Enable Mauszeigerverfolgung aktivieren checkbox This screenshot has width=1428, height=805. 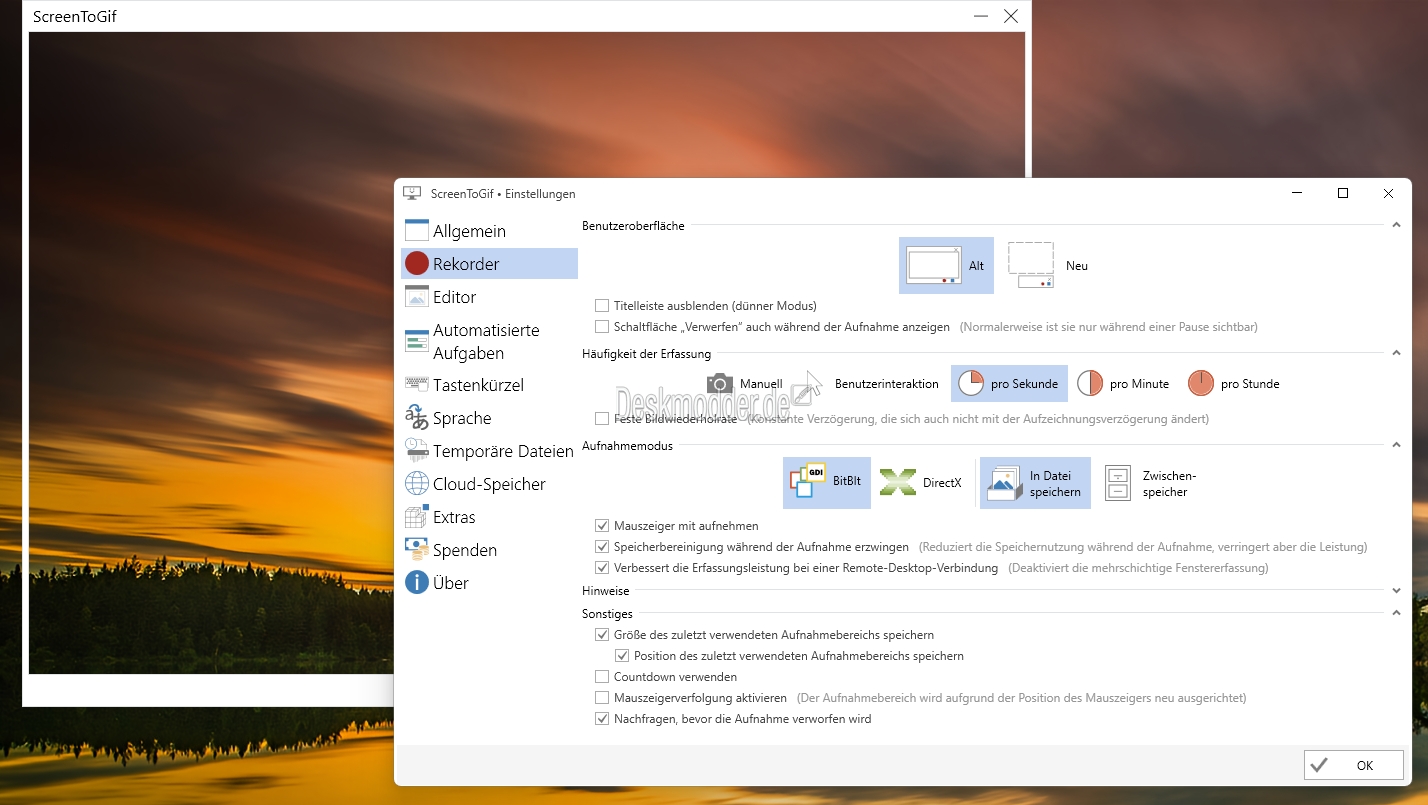click(x=602, y=698)
